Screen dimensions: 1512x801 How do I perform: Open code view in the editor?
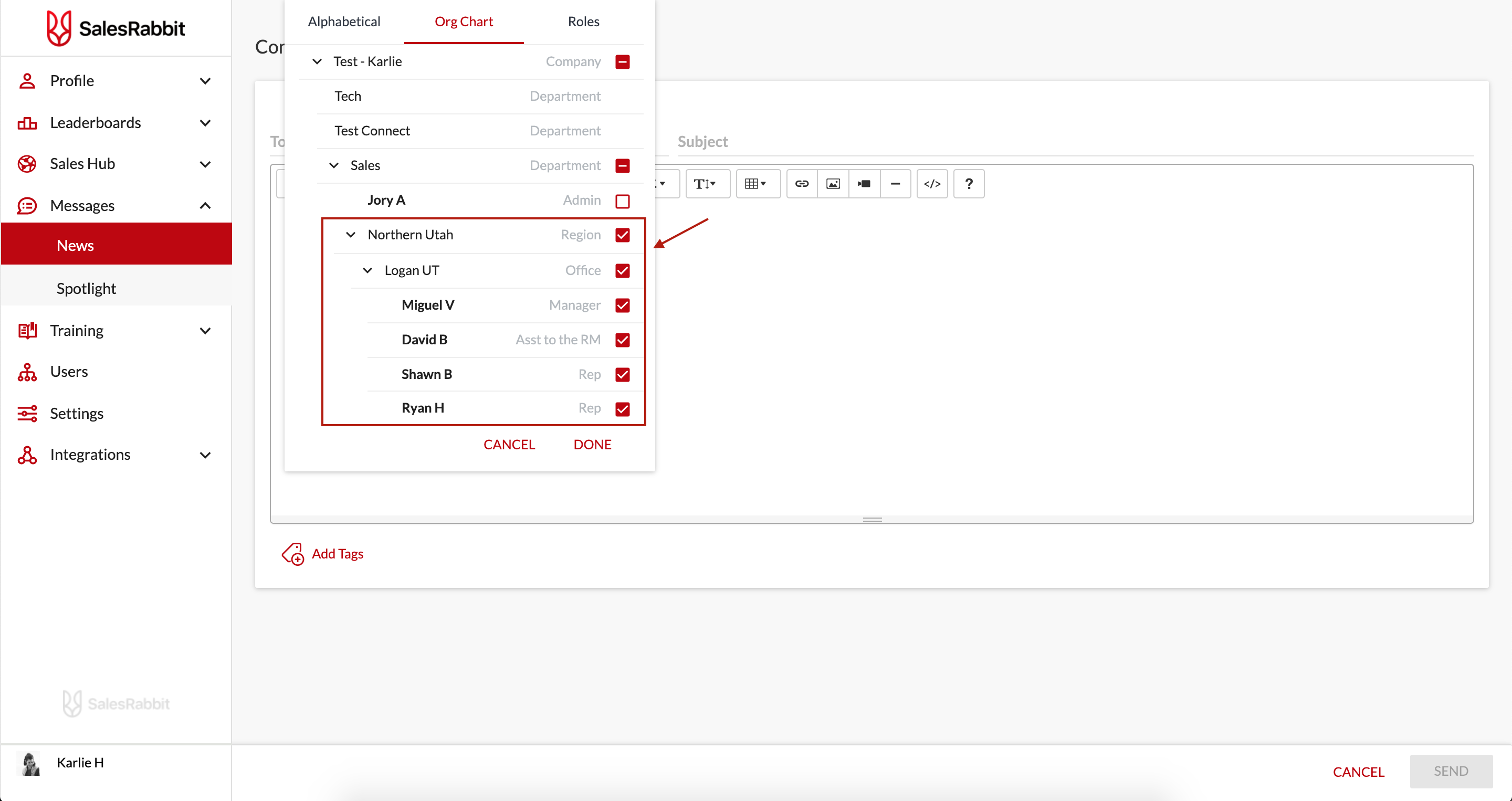[932, 184]
